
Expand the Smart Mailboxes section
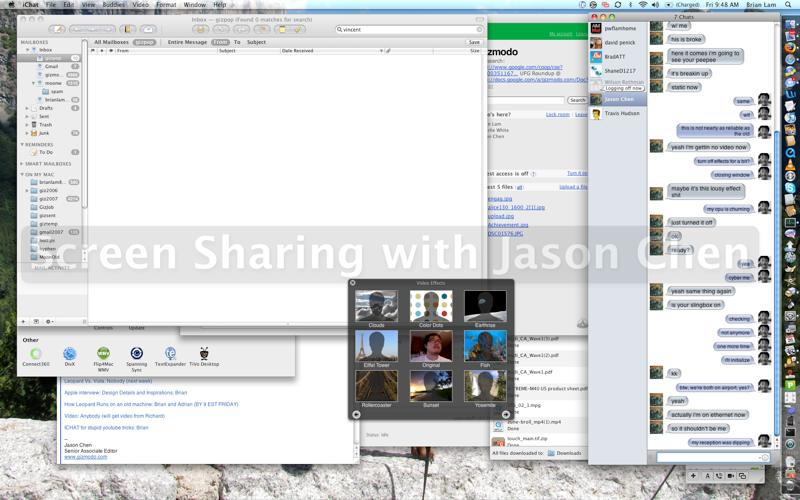click(21, 164)
